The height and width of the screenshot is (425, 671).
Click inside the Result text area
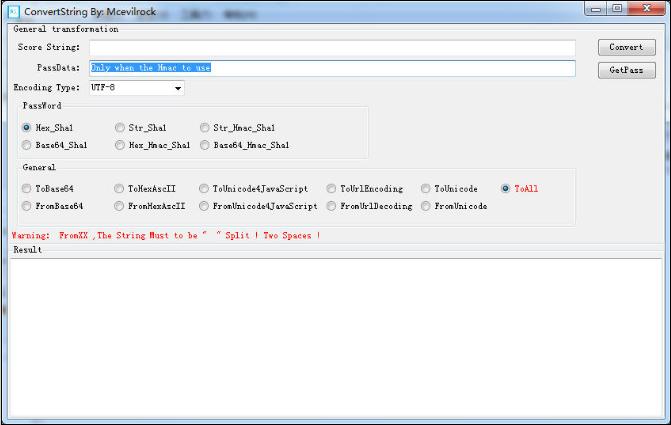336,338
